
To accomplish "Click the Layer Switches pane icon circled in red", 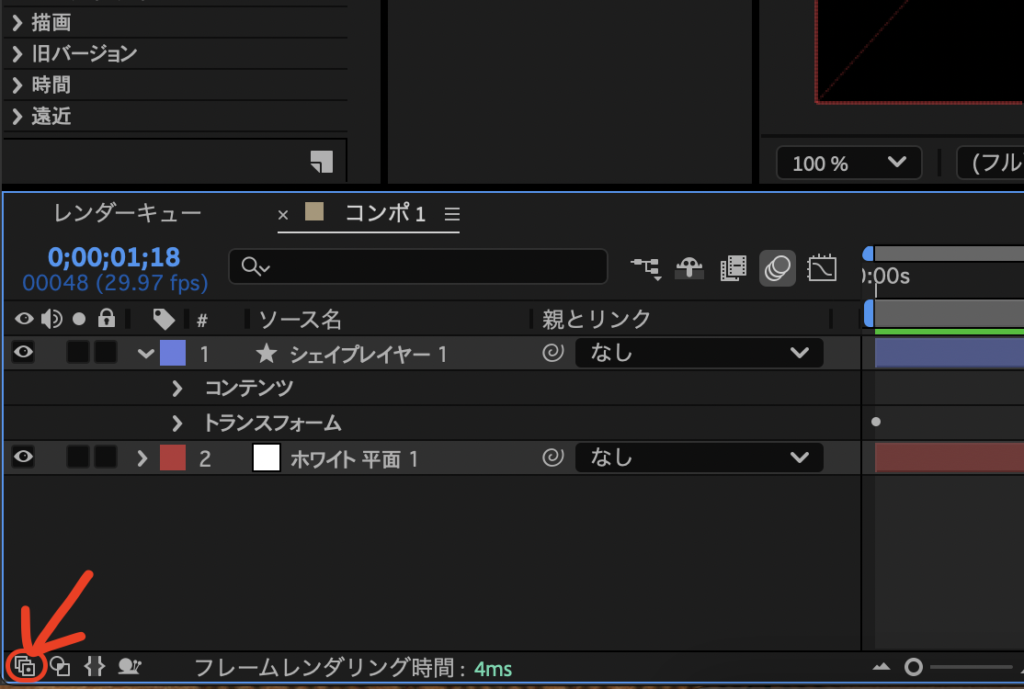I will click(x=25, y=666).
